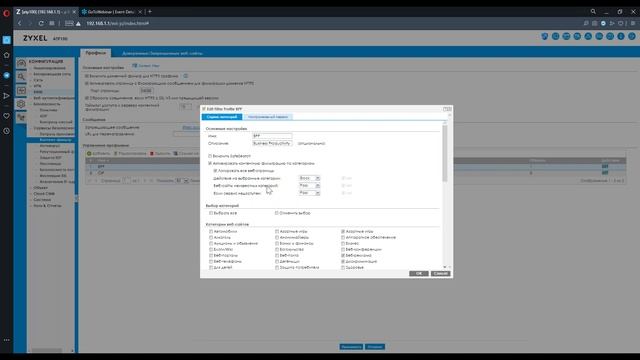
Task: Maximize the Edit Filter Profile dialog
Action: pos(445,109)
